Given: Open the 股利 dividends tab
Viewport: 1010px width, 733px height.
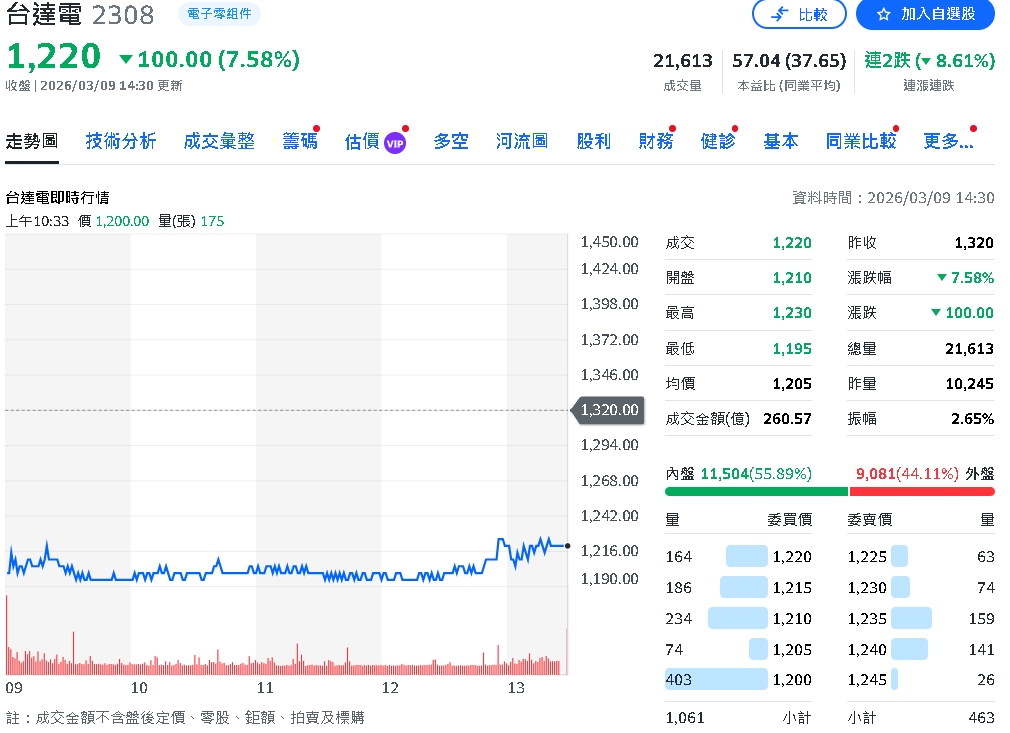Looking at the screenshot, I should point(593,141).
